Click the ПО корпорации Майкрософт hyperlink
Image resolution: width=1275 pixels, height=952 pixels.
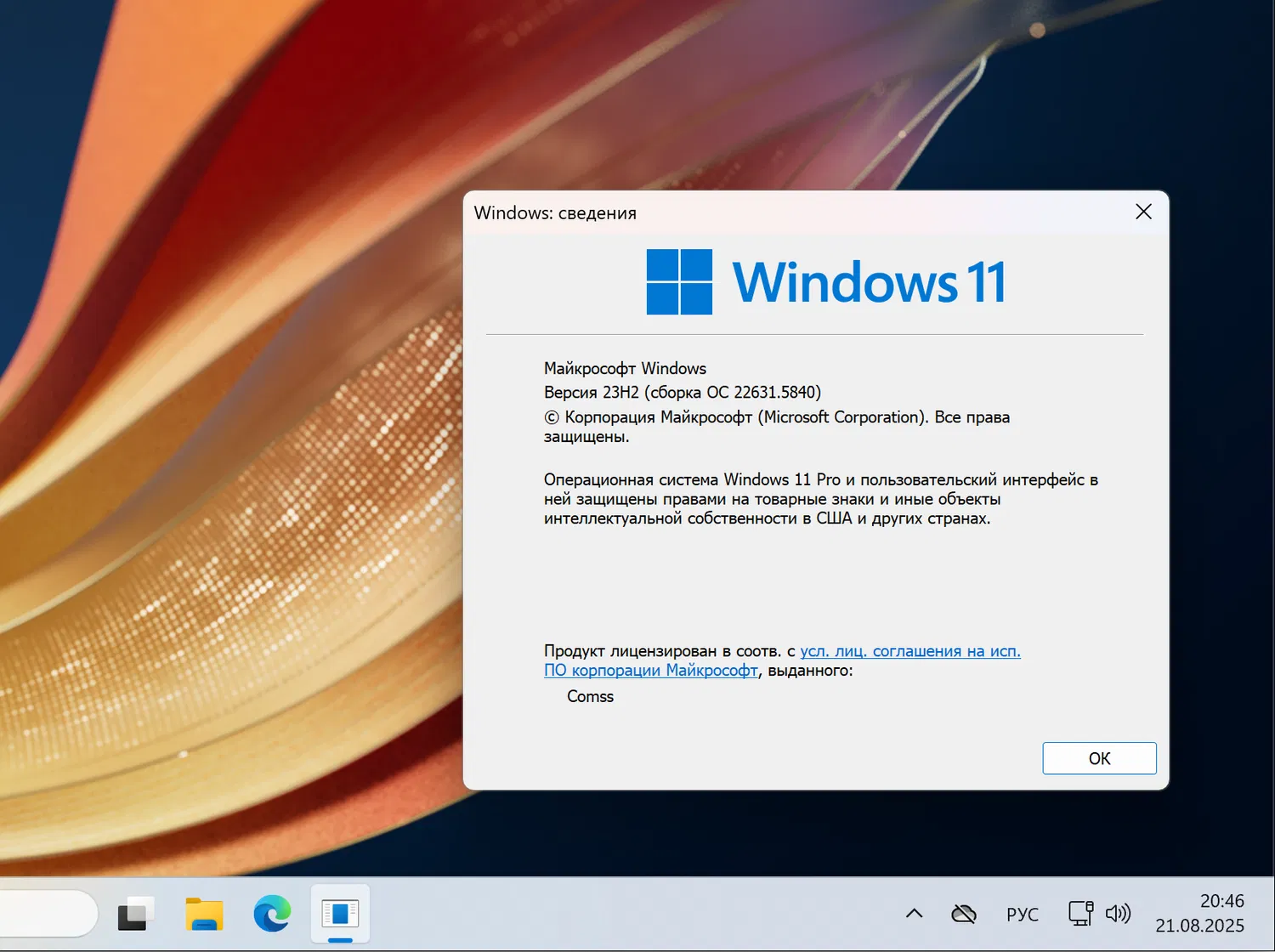point(651,671)
